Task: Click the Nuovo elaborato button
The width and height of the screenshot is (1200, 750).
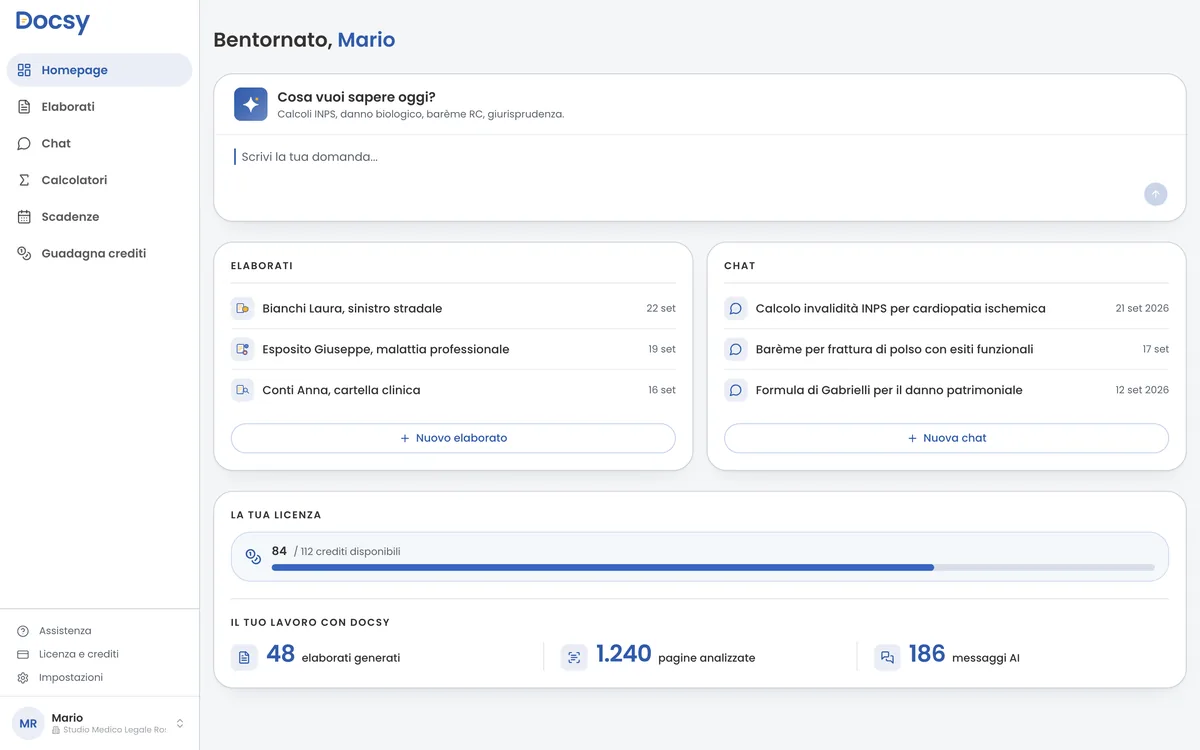Action: tap(453, 438)
